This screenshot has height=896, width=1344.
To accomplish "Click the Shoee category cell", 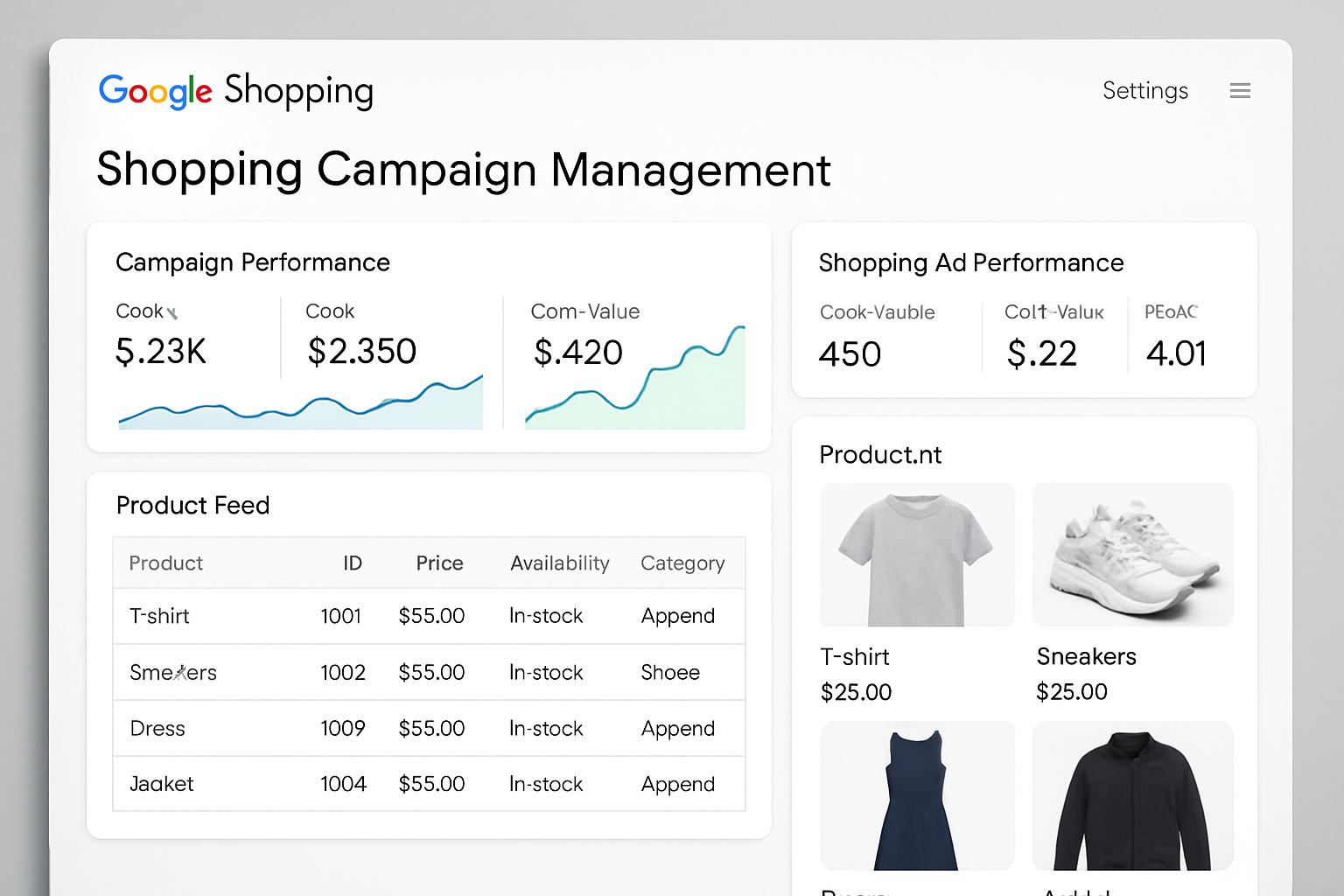I will (670, 673).
